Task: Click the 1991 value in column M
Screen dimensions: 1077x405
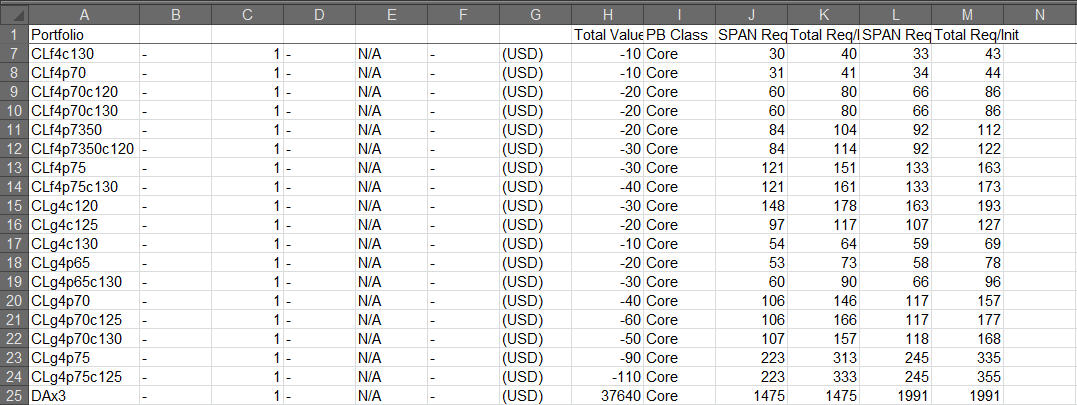Action: tap(967, 396)
